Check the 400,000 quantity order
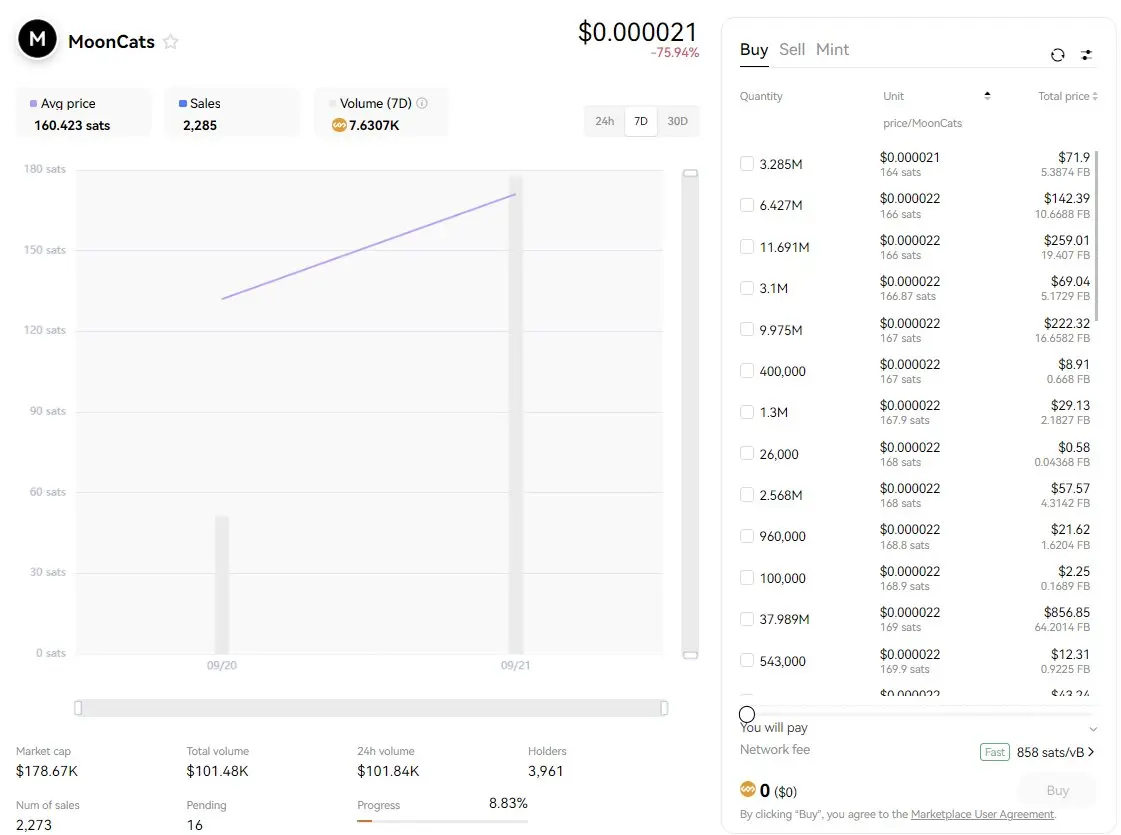This screenshot has height=835, width=1121. pos(747,370)
